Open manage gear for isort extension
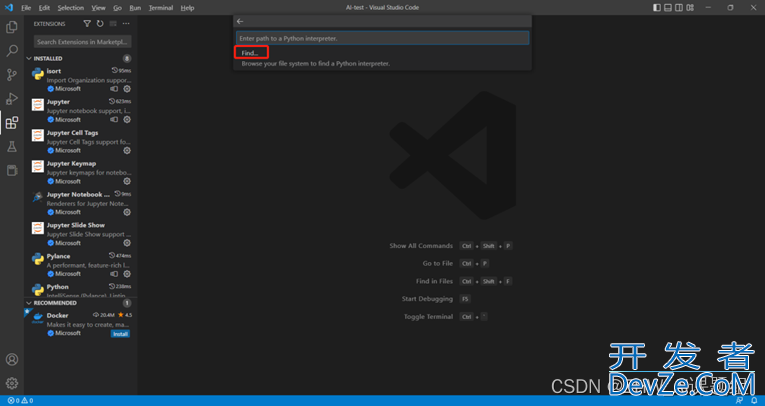The height and width of the screenshot is (406, 765). tap(127, 89)
